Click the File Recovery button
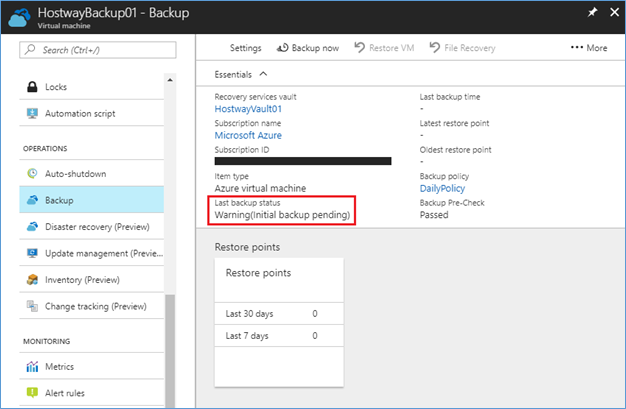This screenshot has height=409, width=626. pos(462,48)
